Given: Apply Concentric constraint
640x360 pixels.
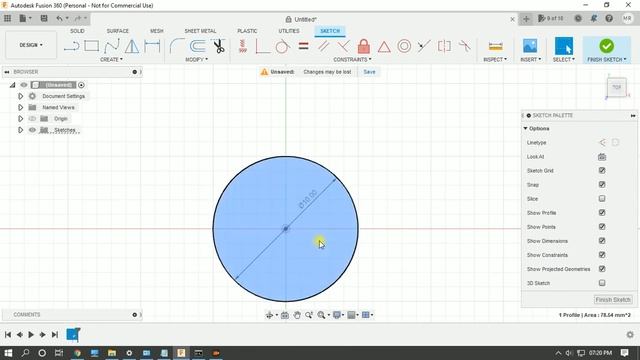Looking at the screenshot, I should click(x=404, y=46).
